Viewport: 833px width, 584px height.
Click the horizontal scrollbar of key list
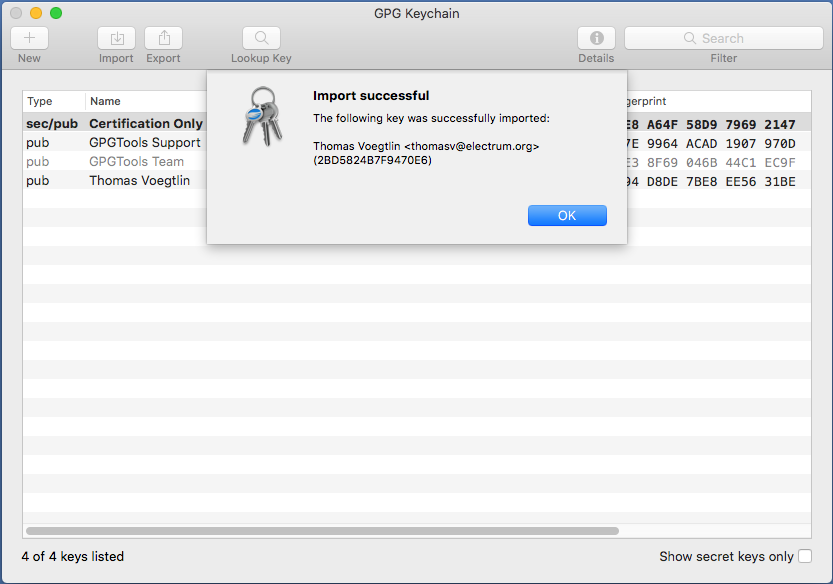point(322,531)
